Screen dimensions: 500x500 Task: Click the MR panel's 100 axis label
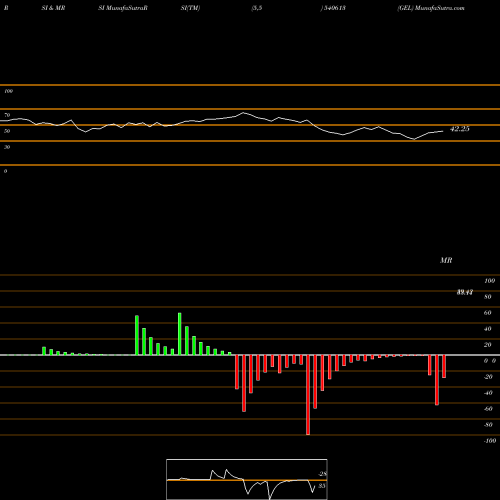(489, 281)
